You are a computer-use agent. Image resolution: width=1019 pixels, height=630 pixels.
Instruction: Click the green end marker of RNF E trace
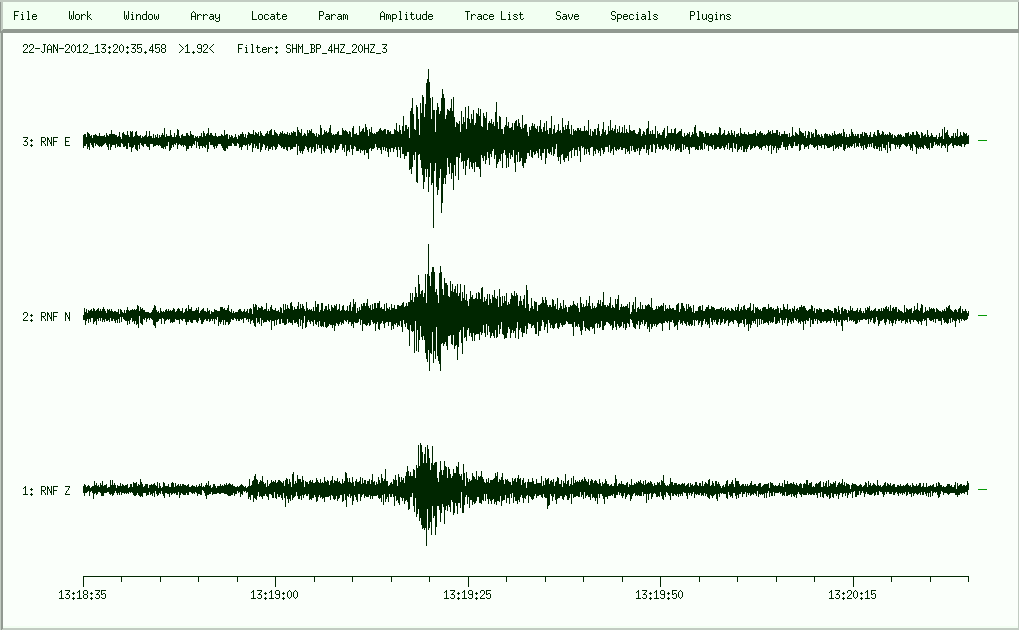point(982,141)
